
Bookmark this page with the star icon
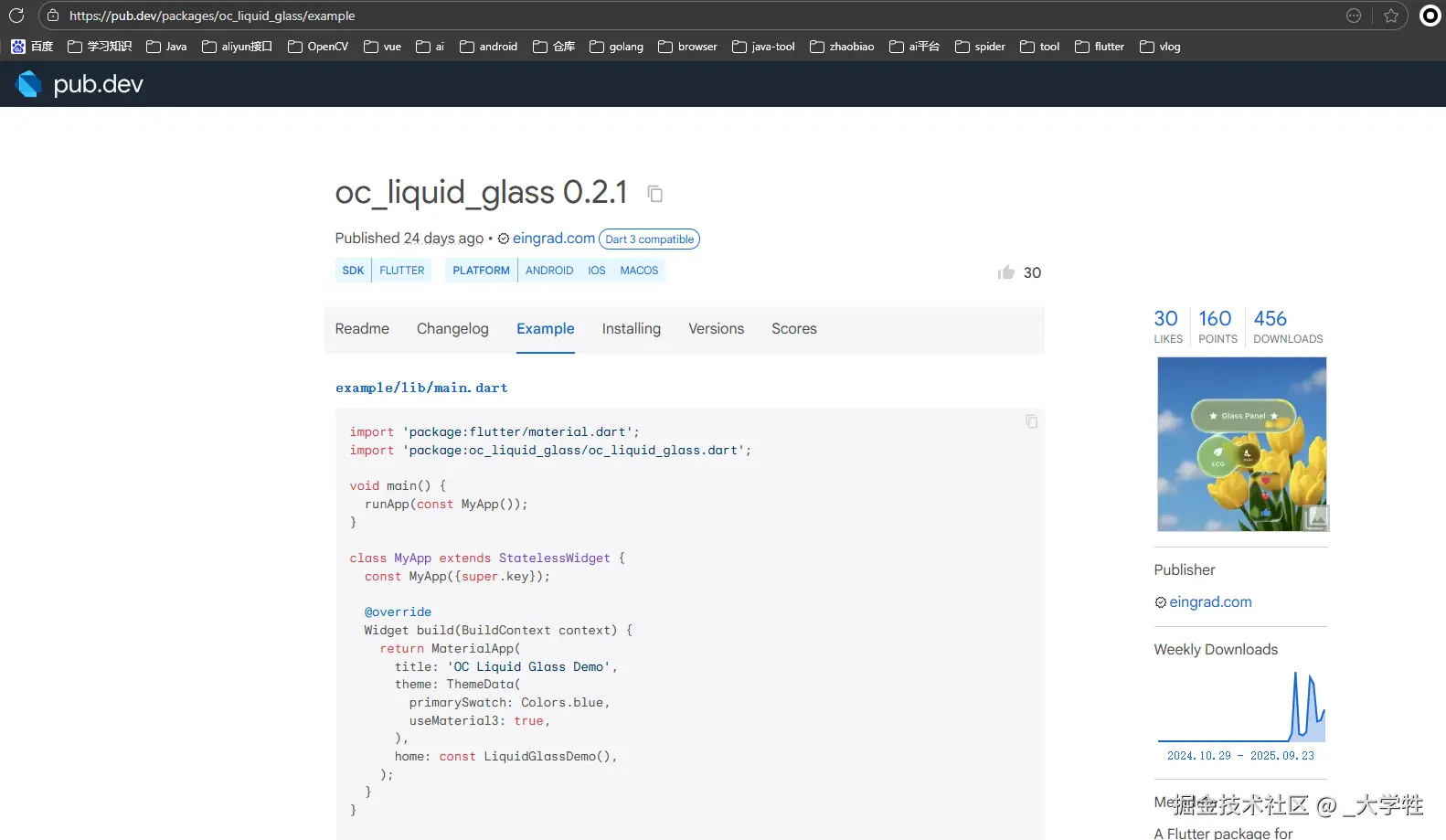tap(1391, 16)
